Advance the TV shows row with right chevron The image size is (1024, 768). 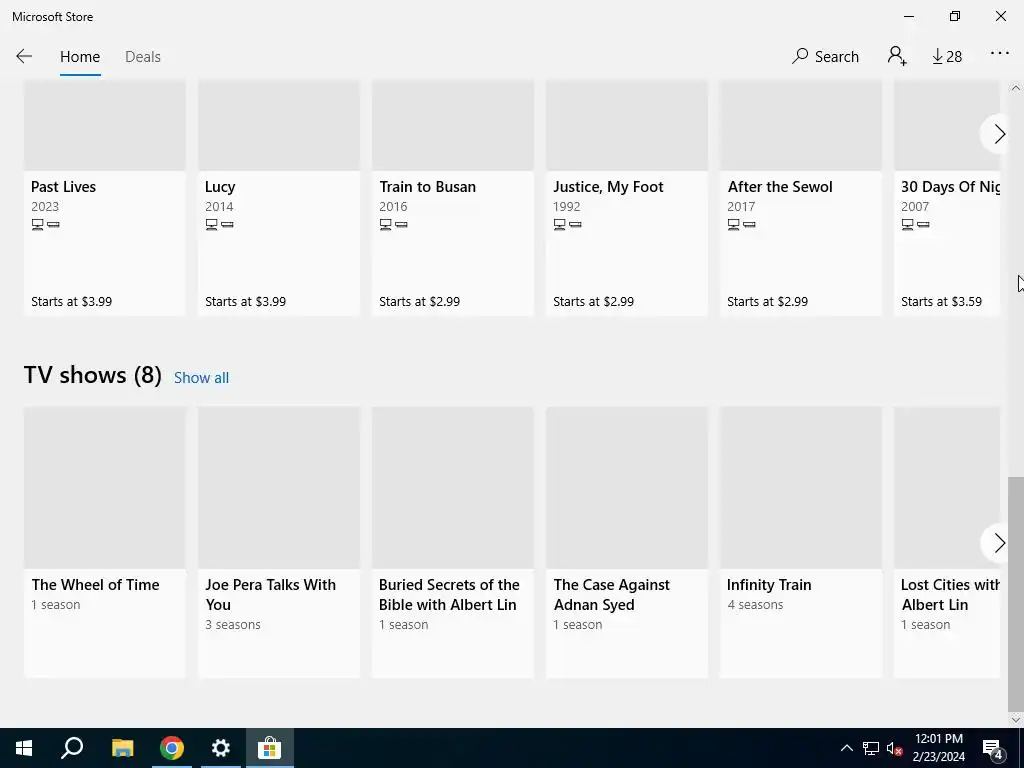click(x=999, y=543)
